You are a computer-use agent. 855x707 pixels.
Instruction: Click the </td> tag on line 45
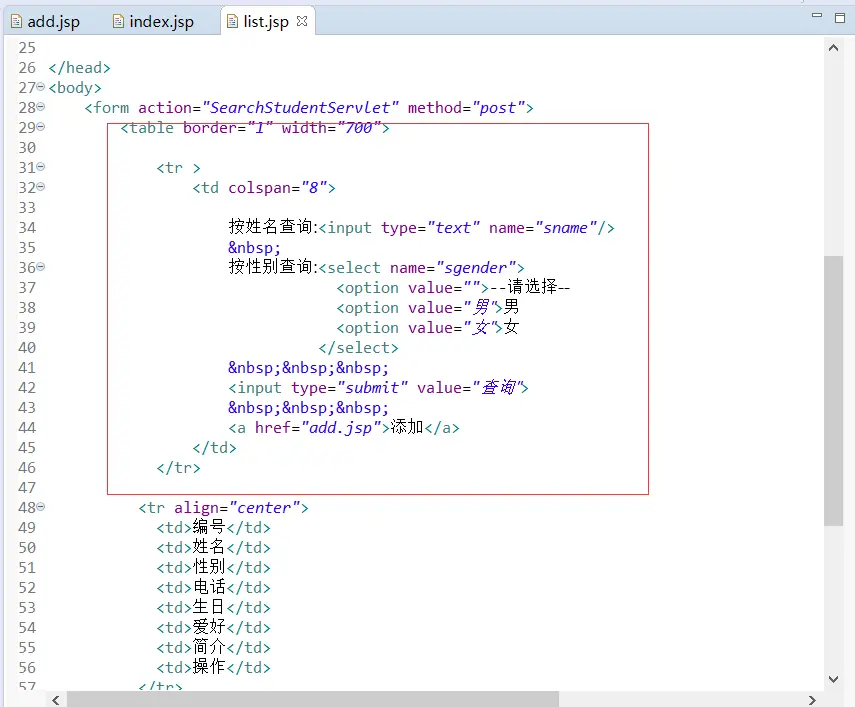(214, 448)
